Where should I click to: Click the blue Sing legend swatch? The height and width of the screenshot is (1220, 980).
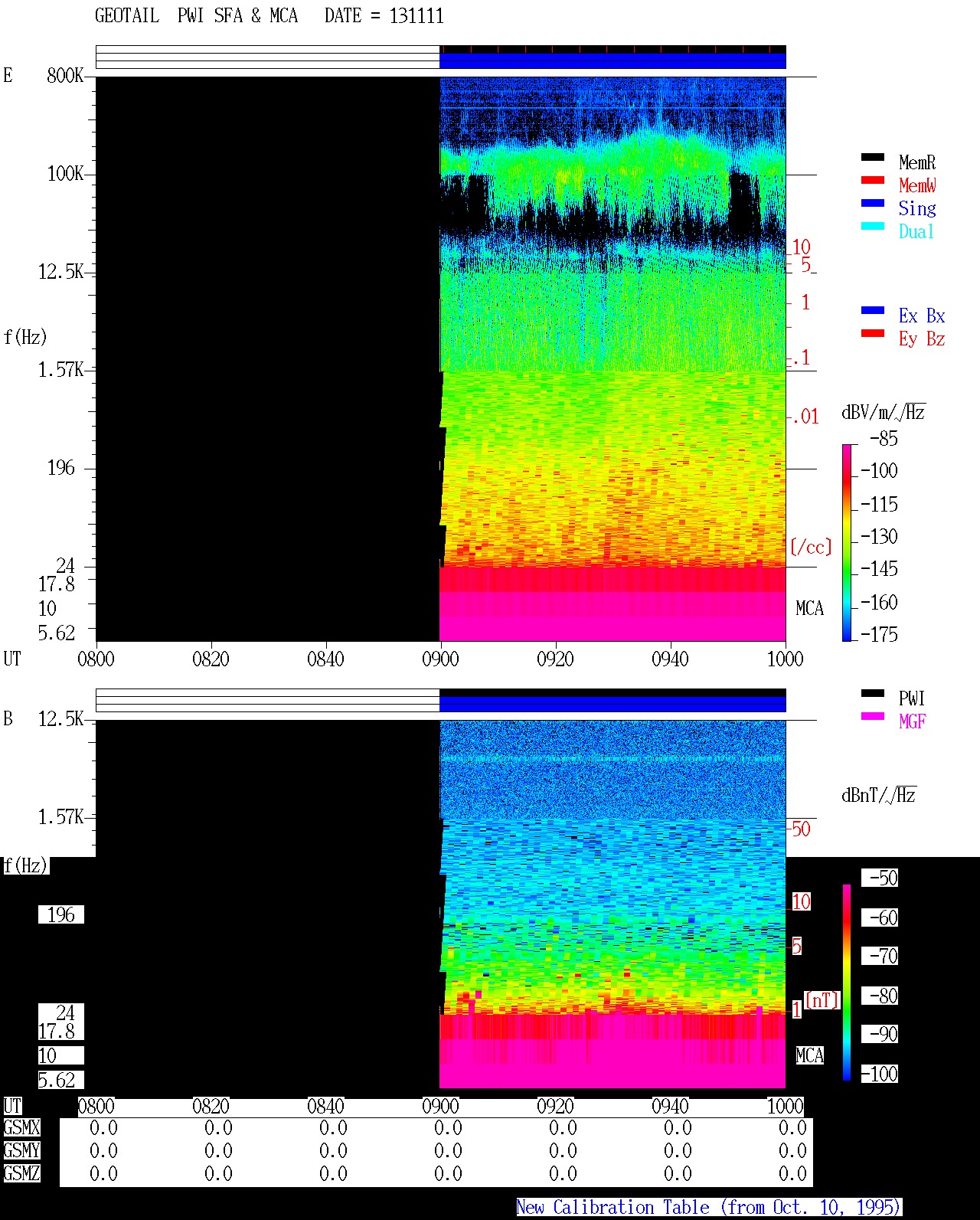872,203
